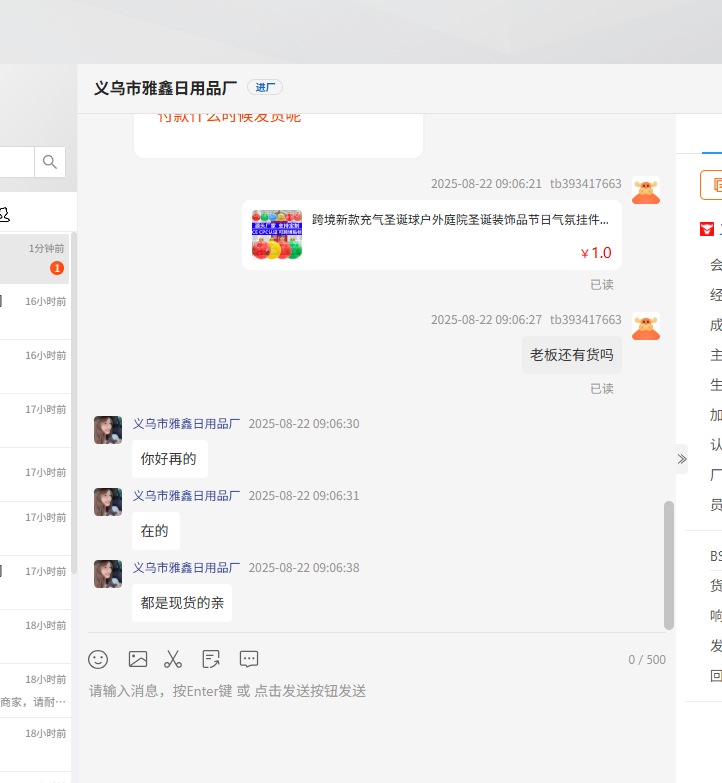Click the send image icon
The height and width of the screenshot is (783, 722).
click(138, 659)
